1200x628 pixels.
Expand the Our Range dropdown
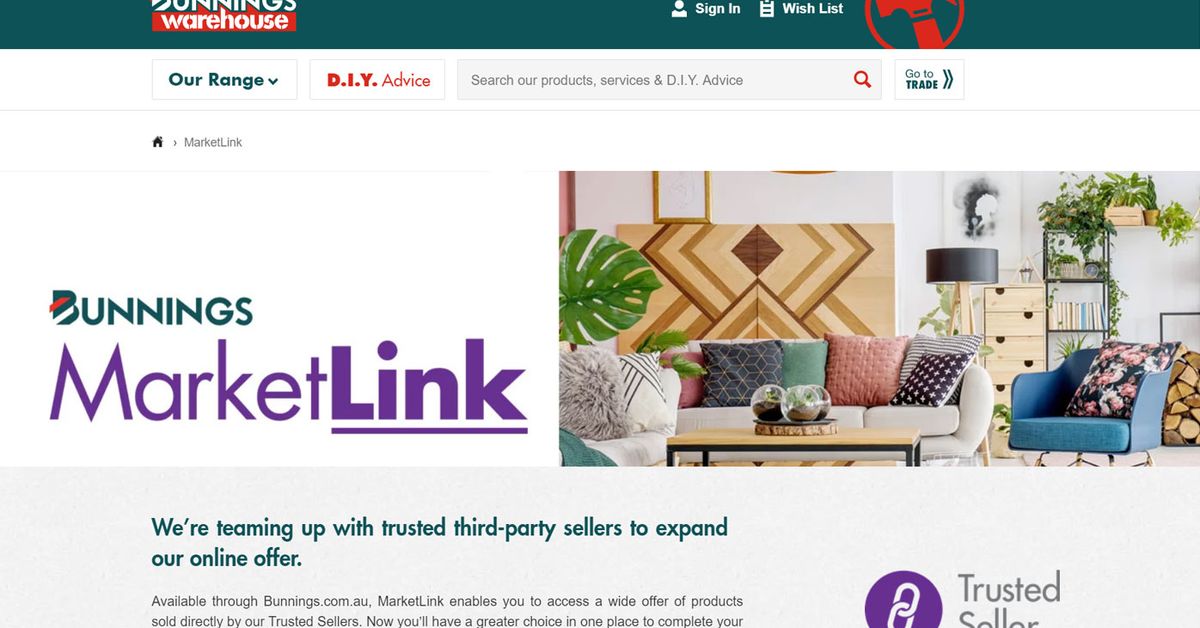[x=224, y=80]
